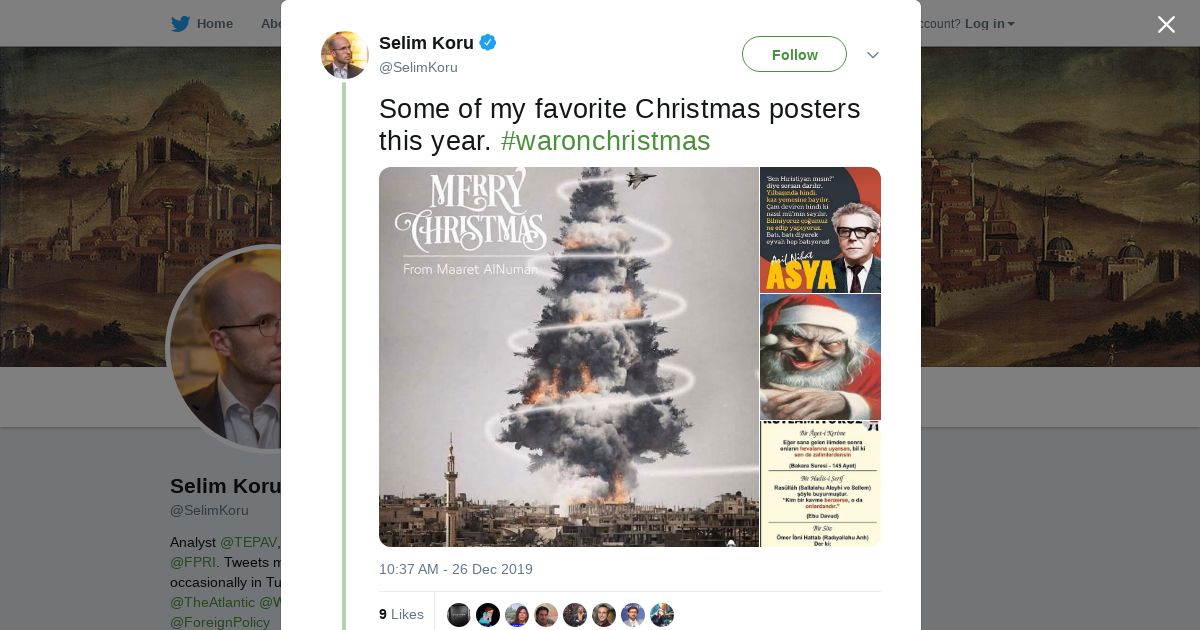Viewport: 1200px width, 630px height.
Task: Click the Twitter bird Home icon
Action: 181,24
